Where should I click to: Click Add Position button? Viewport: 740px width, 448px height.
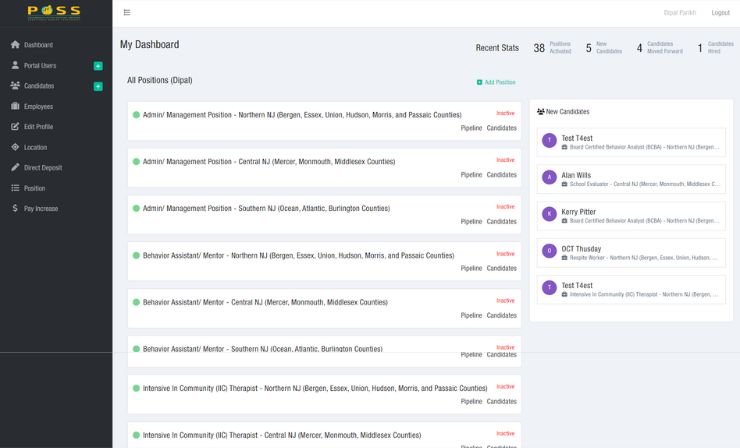(x=496, y=82)
